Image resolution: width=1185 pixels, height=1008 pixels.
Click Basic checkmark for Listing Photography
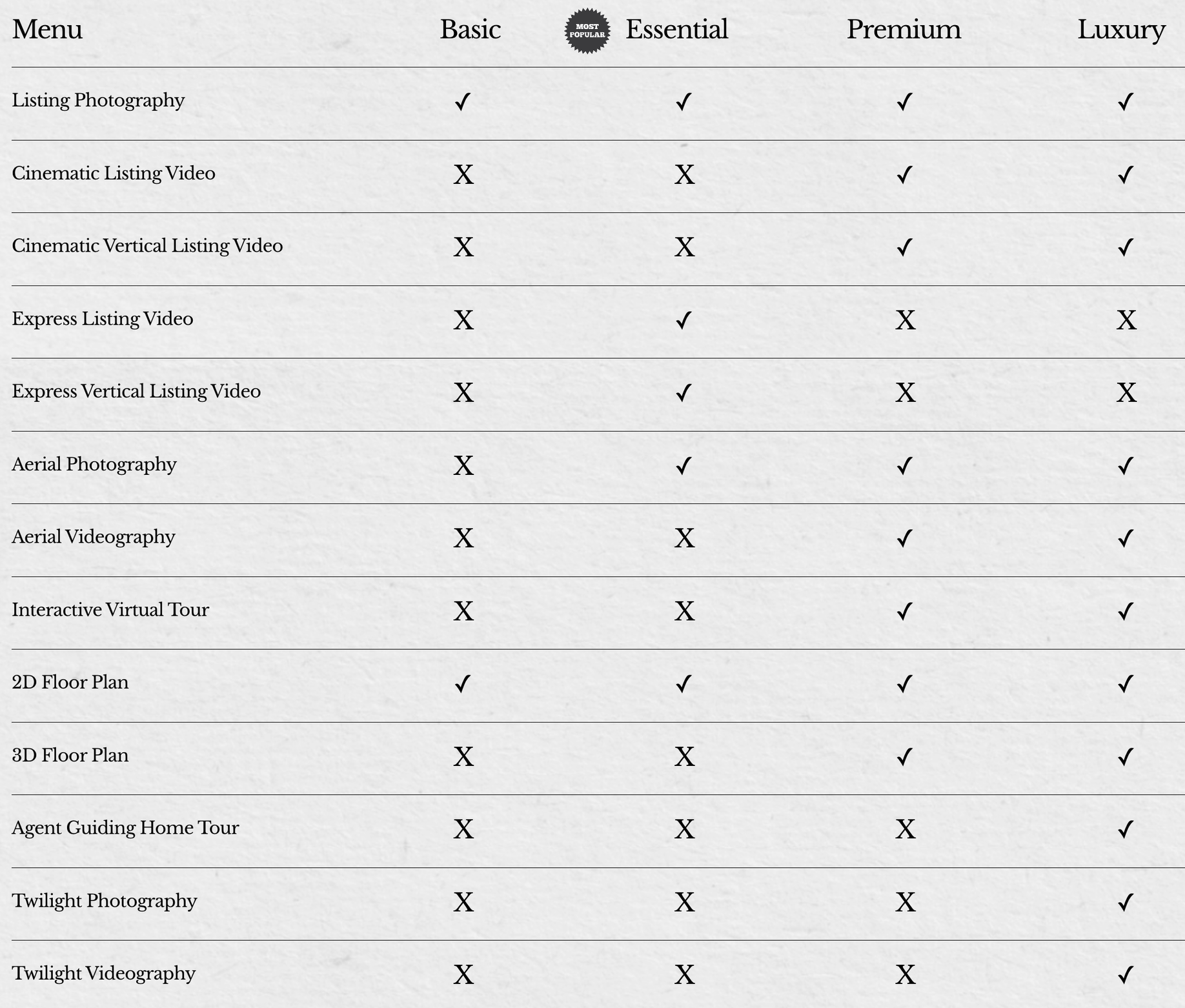(463, 101)
